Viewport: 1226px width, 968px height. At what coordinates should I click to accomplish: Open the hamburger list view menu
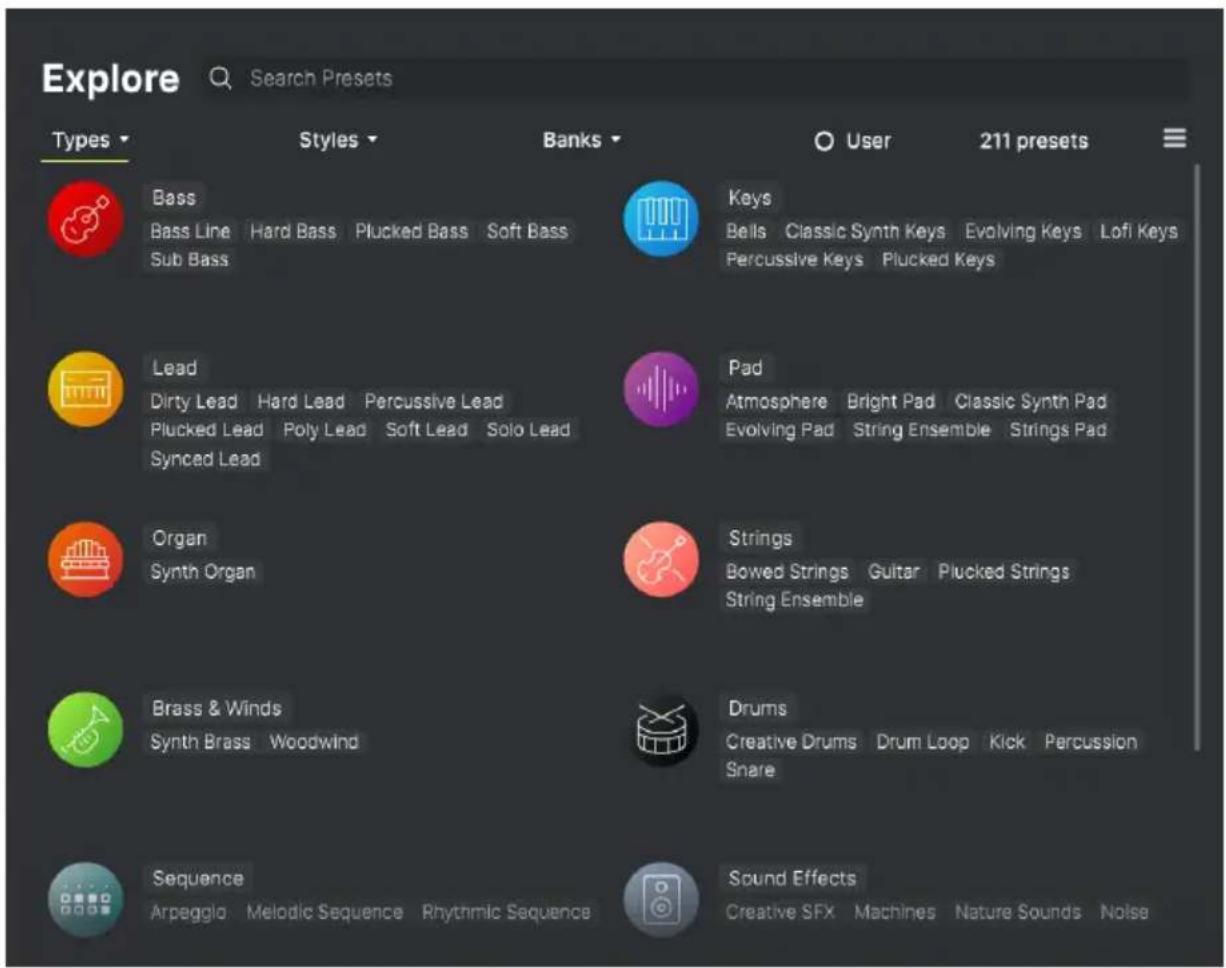[x=1174, y=139]
